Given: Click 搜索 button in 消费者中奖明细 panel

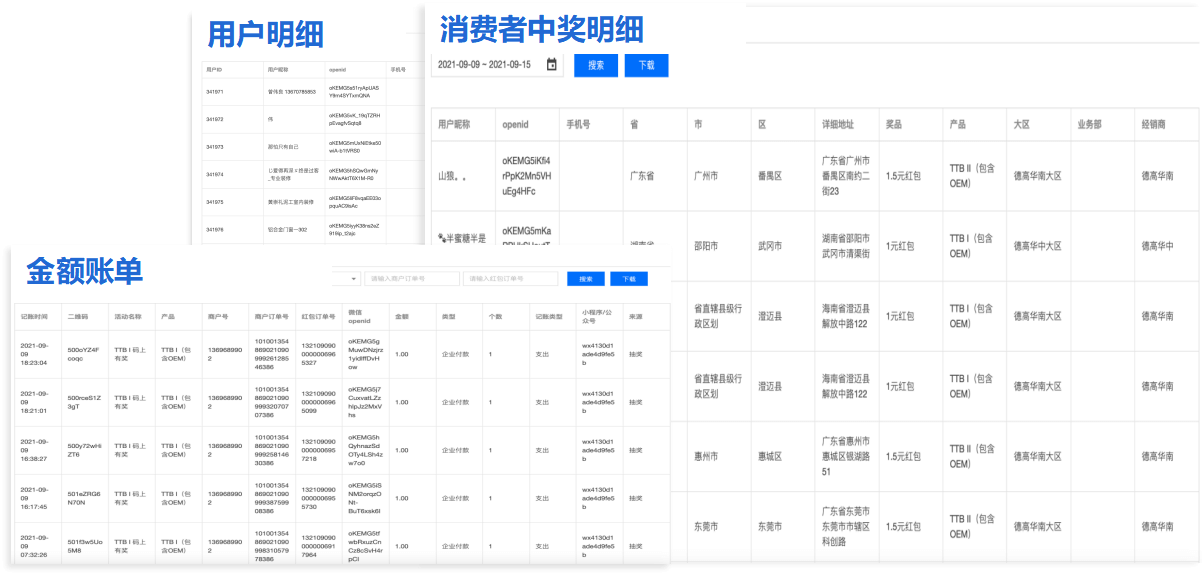Looking at the screenshot, I should 596,65.
